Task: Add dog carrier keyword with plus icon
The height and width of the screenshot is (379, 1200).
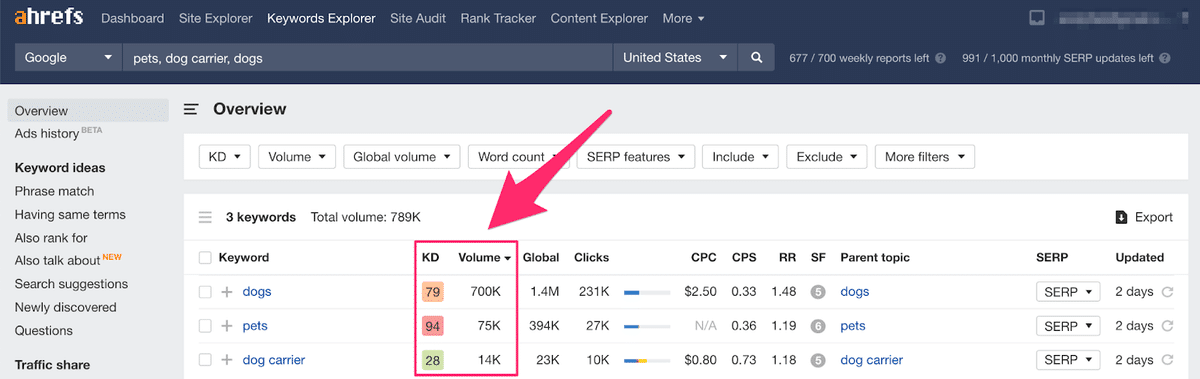Action: coord(227,360)
